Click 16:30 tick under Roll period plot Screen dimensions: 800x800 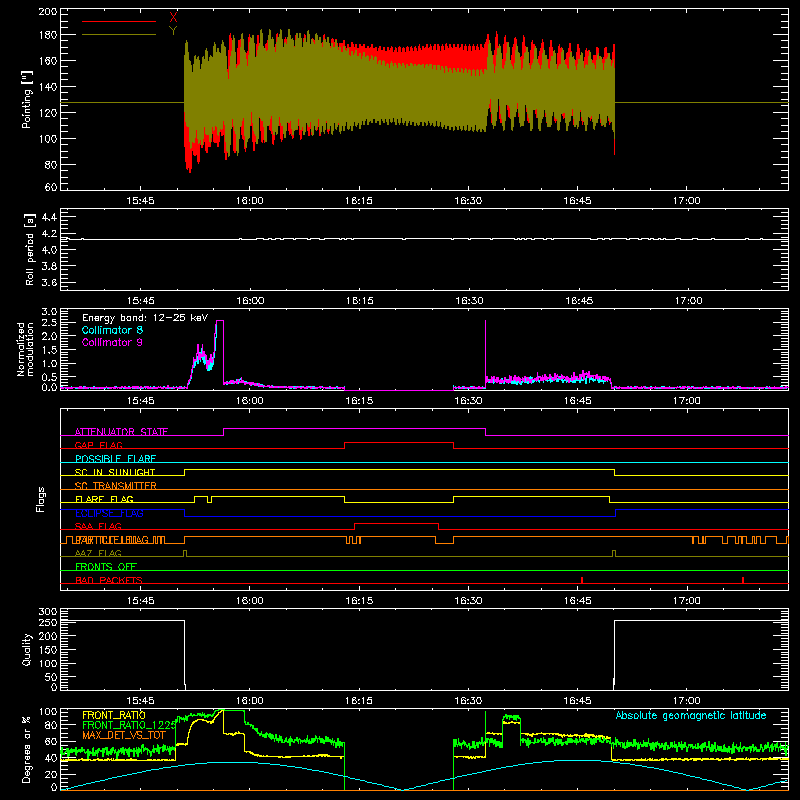pyautogui.click(x=469, y=301)
